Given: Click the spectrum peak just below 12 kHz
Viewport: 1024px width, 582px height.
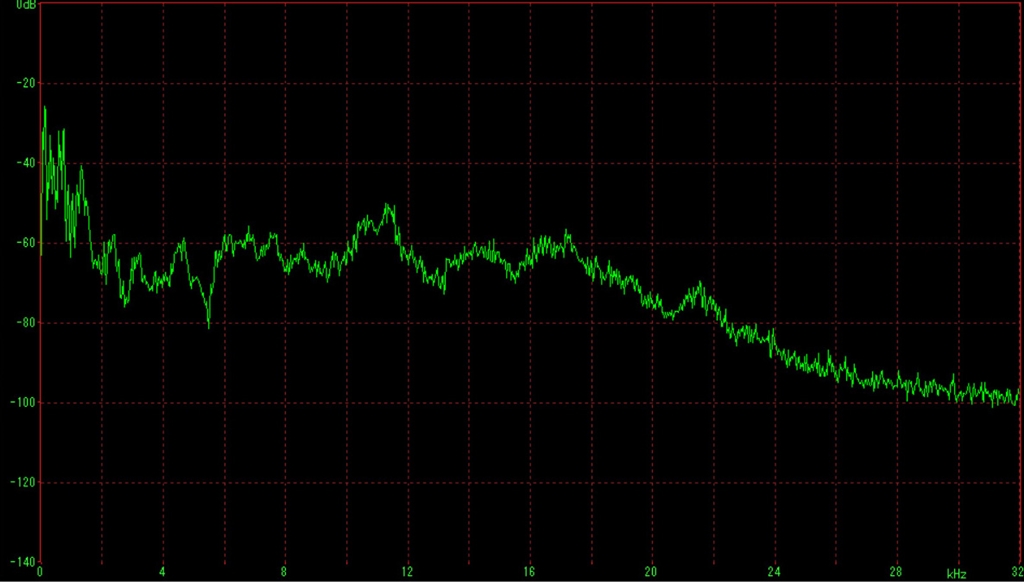Looking at the screenshot, I should click(x=387, y=206).
